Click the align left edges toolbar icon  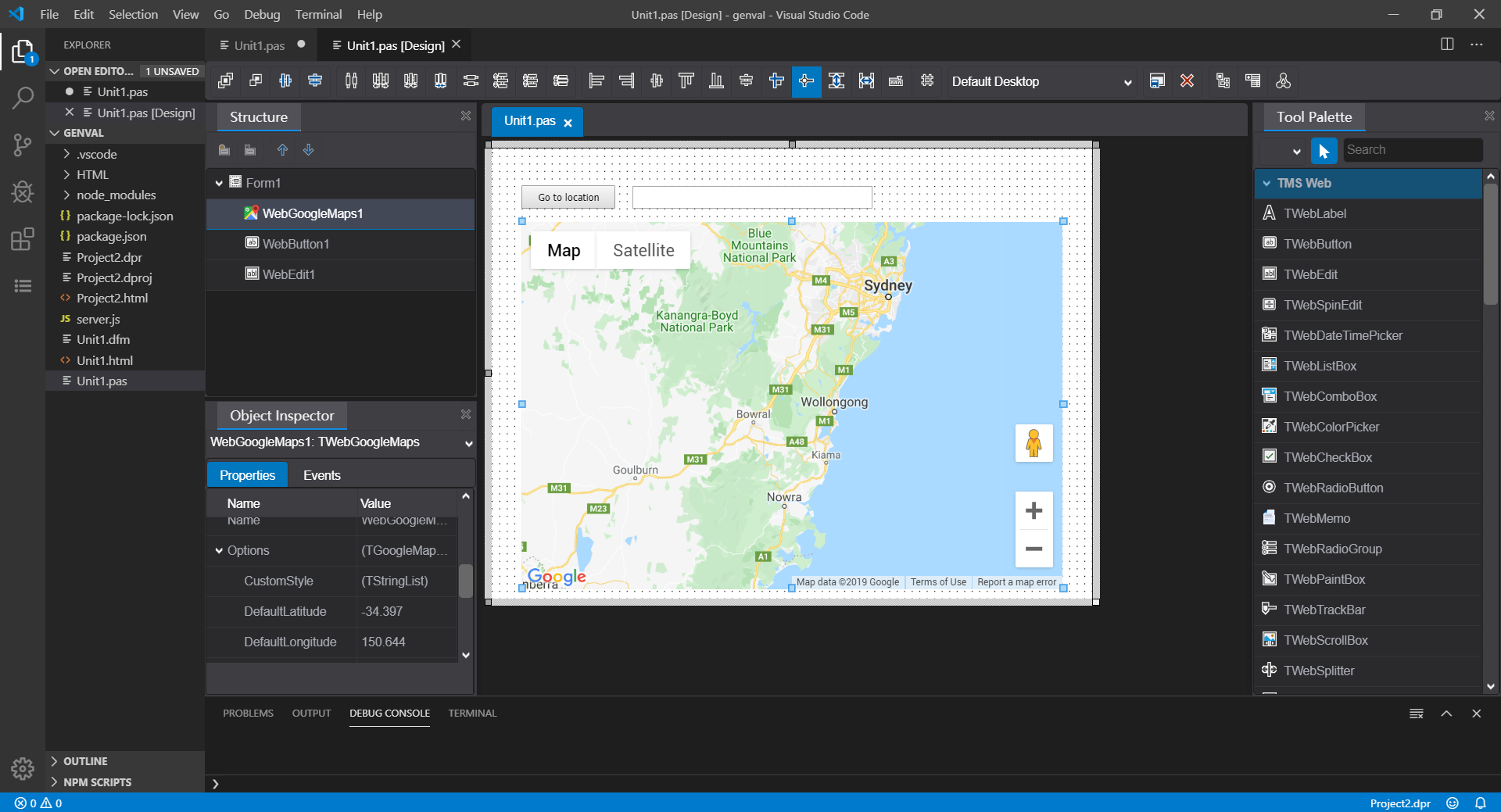tap(596, 80)
